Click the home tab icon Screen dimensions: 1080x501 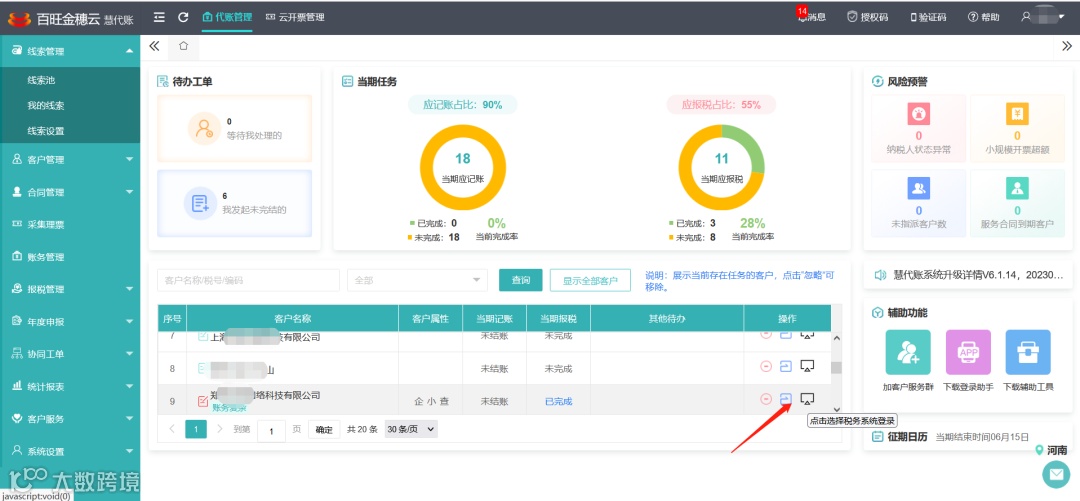click(x=183, y=46)
